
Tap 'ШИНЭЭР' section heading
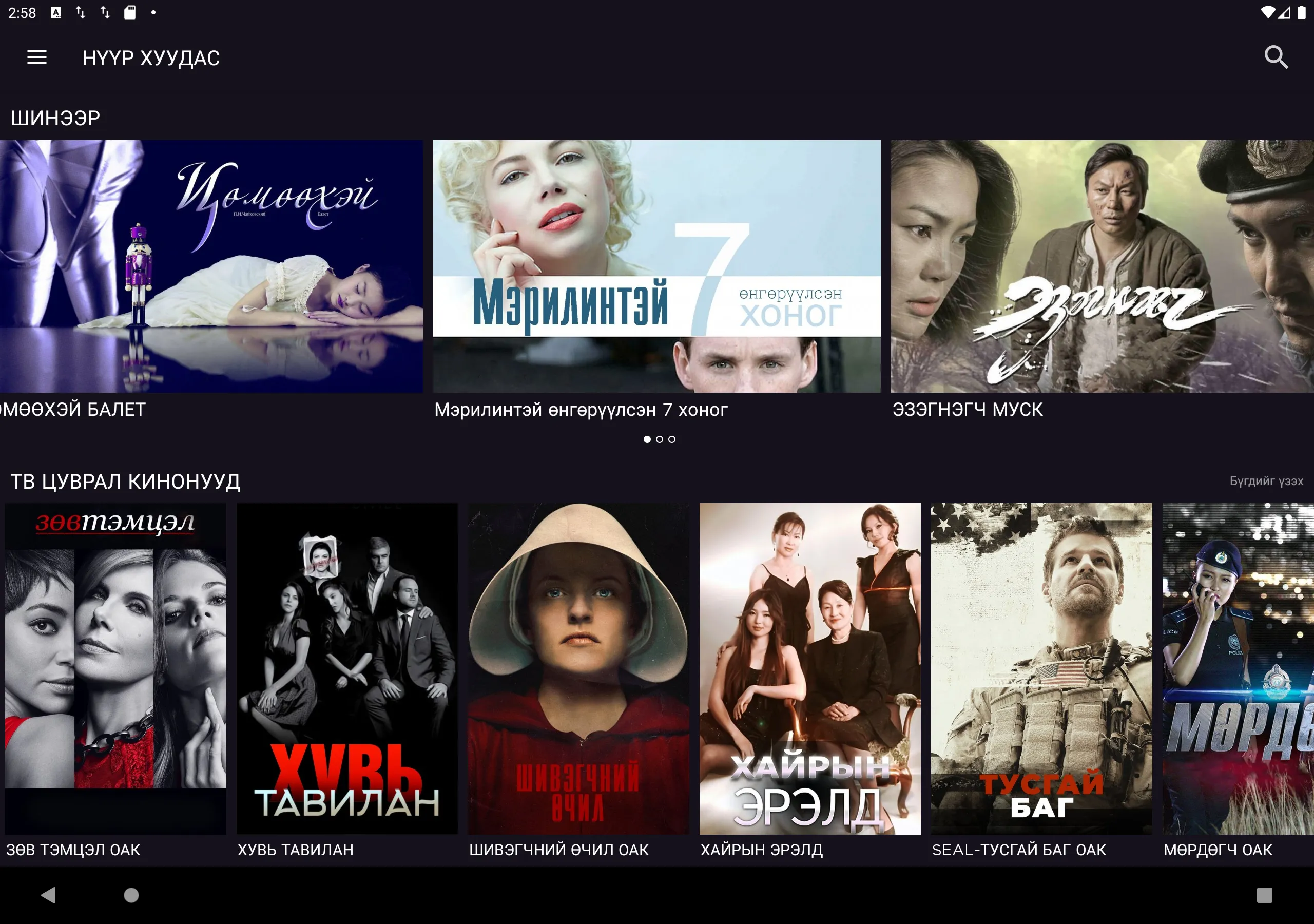[55, 118]
